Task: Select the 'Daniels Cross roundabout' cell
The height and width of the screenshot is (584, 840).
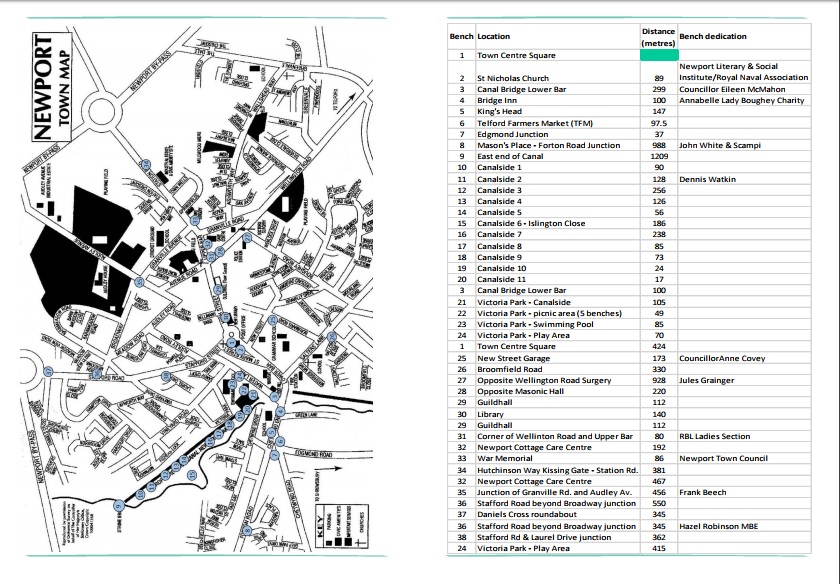Action: click(558, 514)
